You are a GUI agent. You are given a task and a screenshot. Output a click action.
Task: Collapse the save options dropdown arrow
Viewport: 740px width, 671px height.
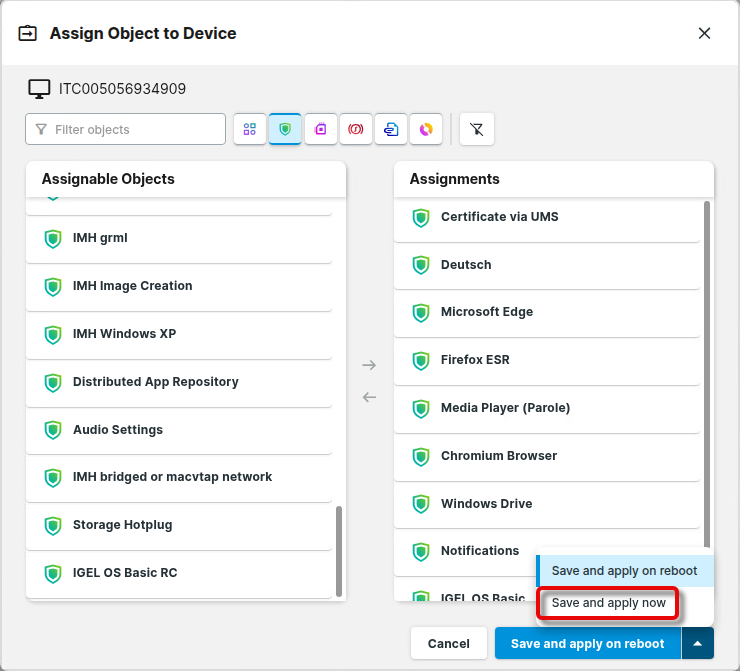tap(697, 644)
